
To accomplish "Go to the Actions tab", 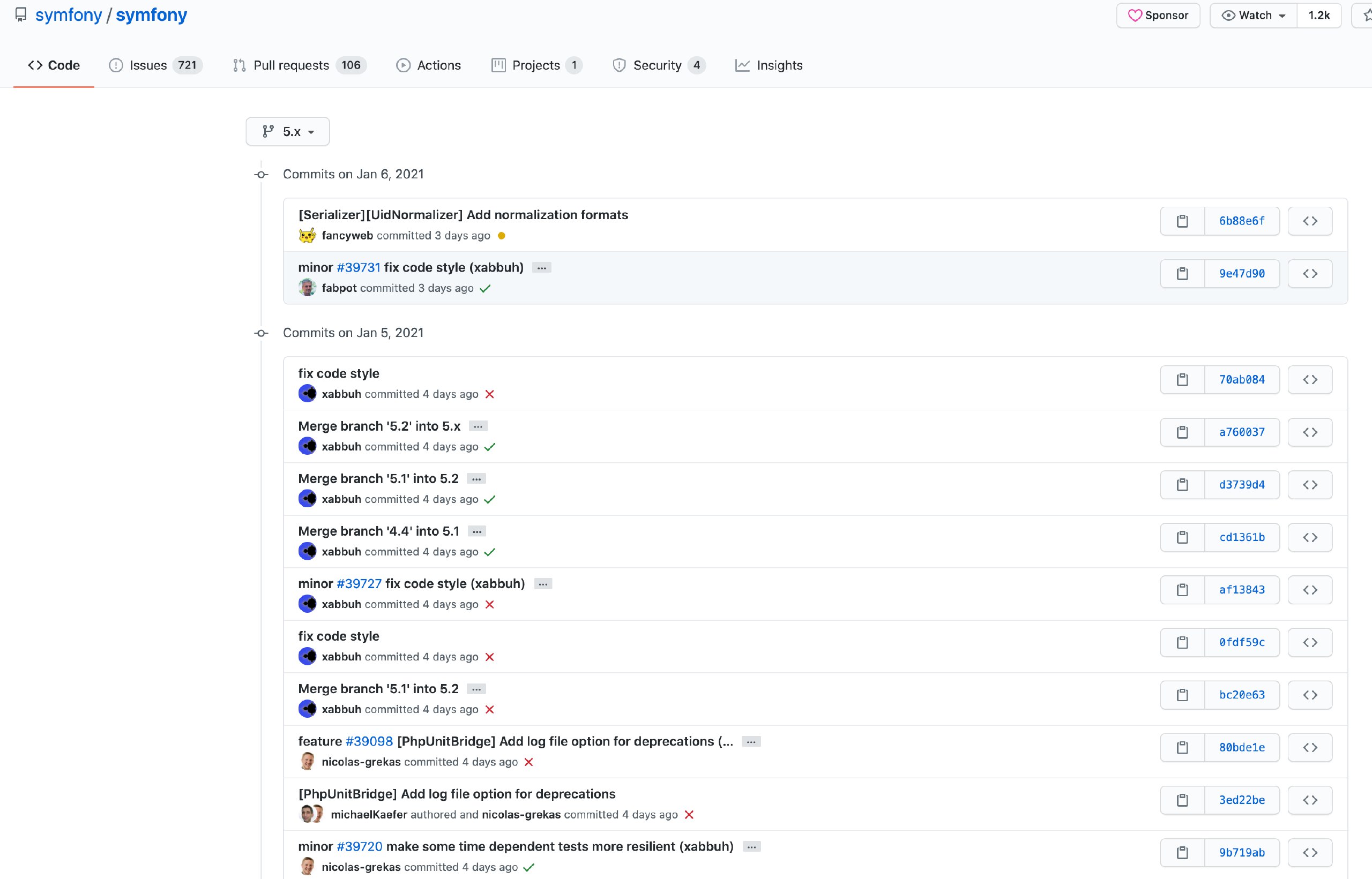I will click(428, 65).
